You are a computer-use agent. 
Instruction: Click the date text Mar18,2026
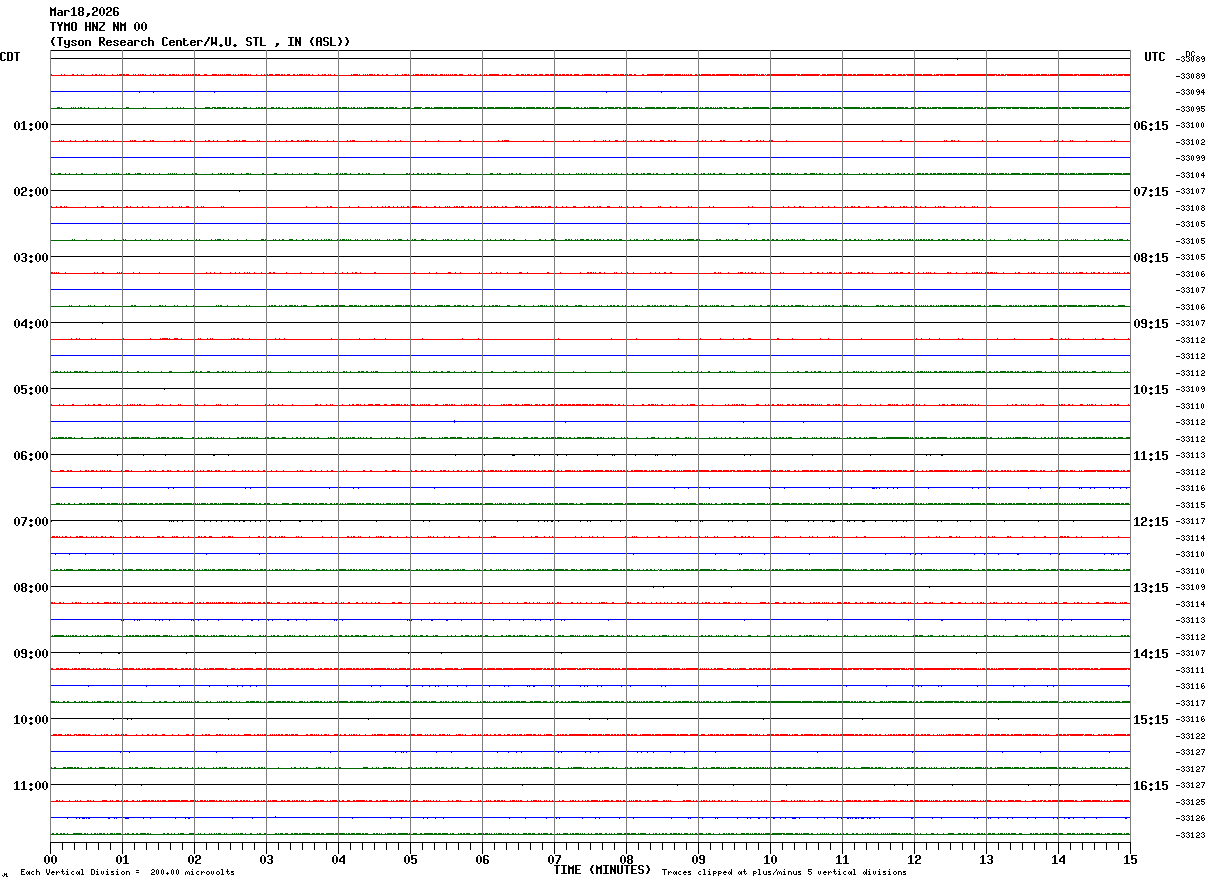(84, 12)
